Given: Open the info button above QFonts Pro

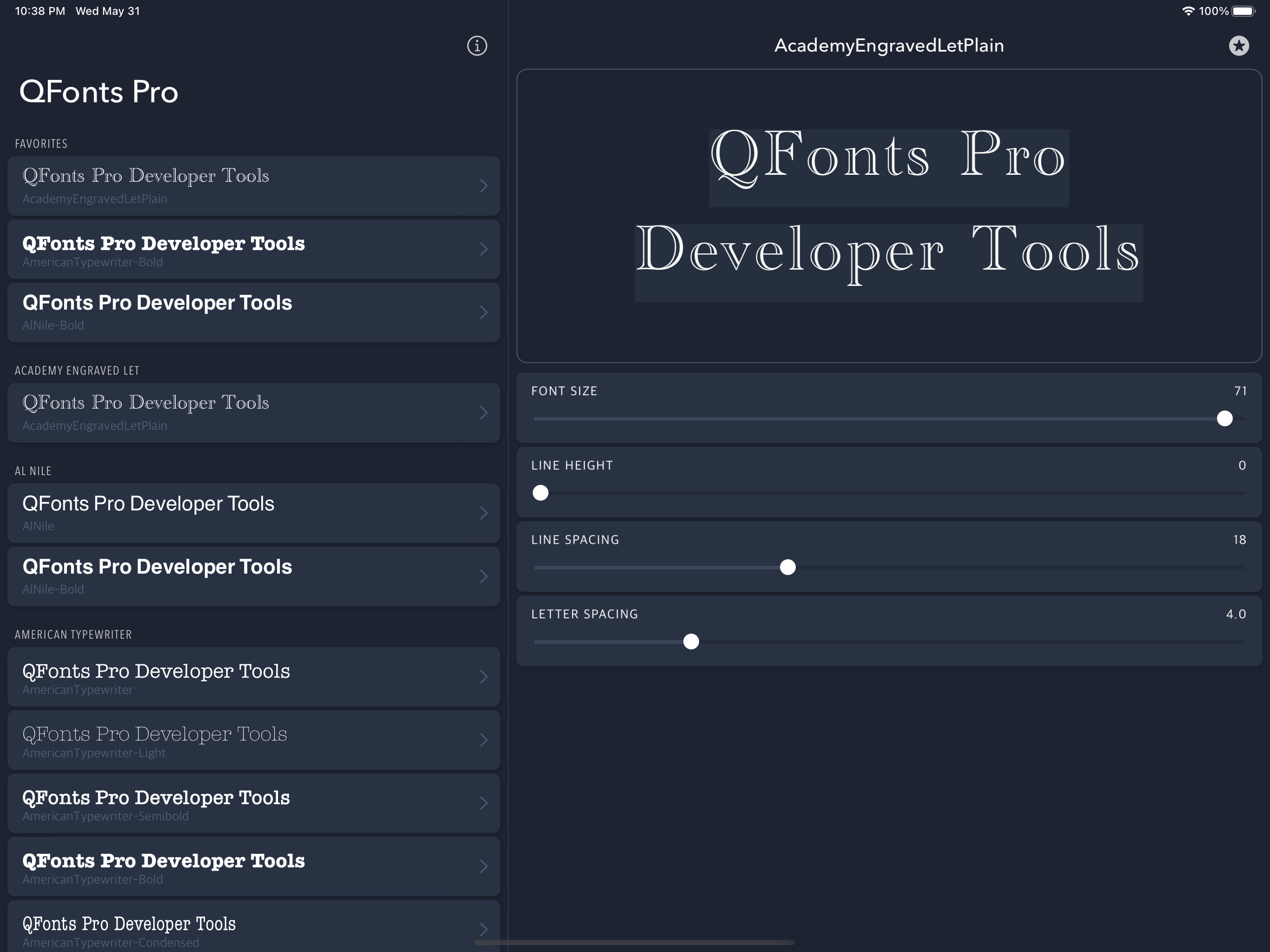Looking at the screenshot, I should (476, 46).
